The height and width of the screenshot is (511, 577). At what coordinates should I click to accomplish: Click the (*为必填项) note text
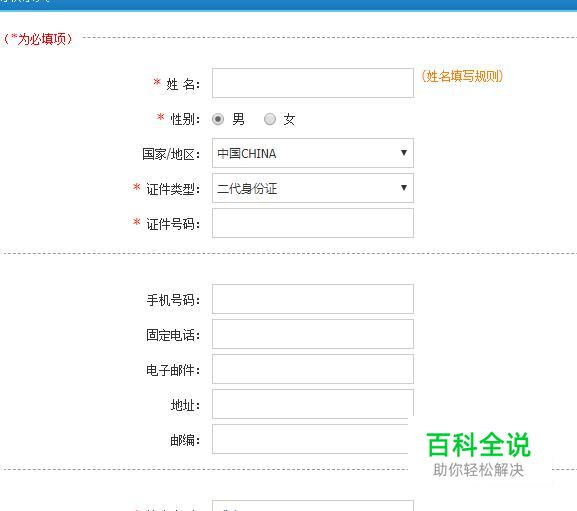(x=38, y=39)
